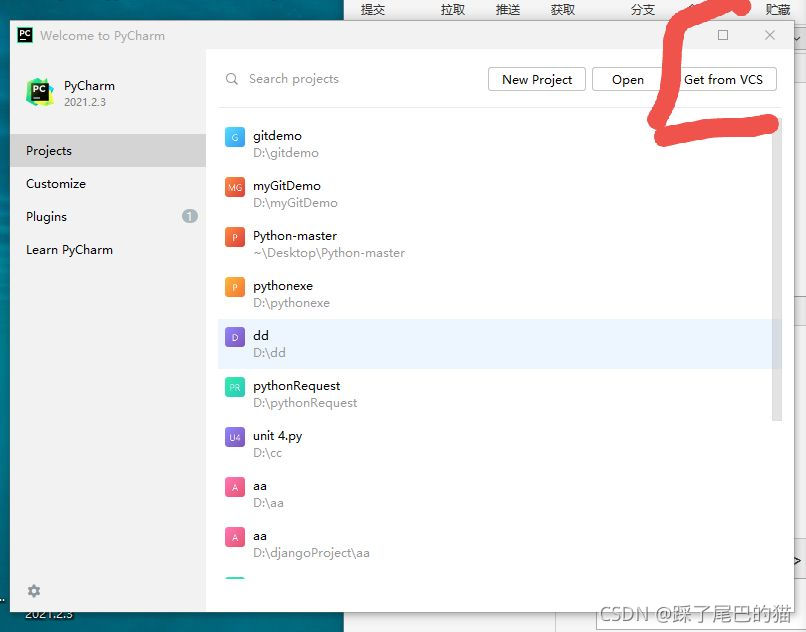The height and width of the screenshot is (632, 806).
Task: Click the orange MG myGitDemo icon
Action: coord(235,187)
